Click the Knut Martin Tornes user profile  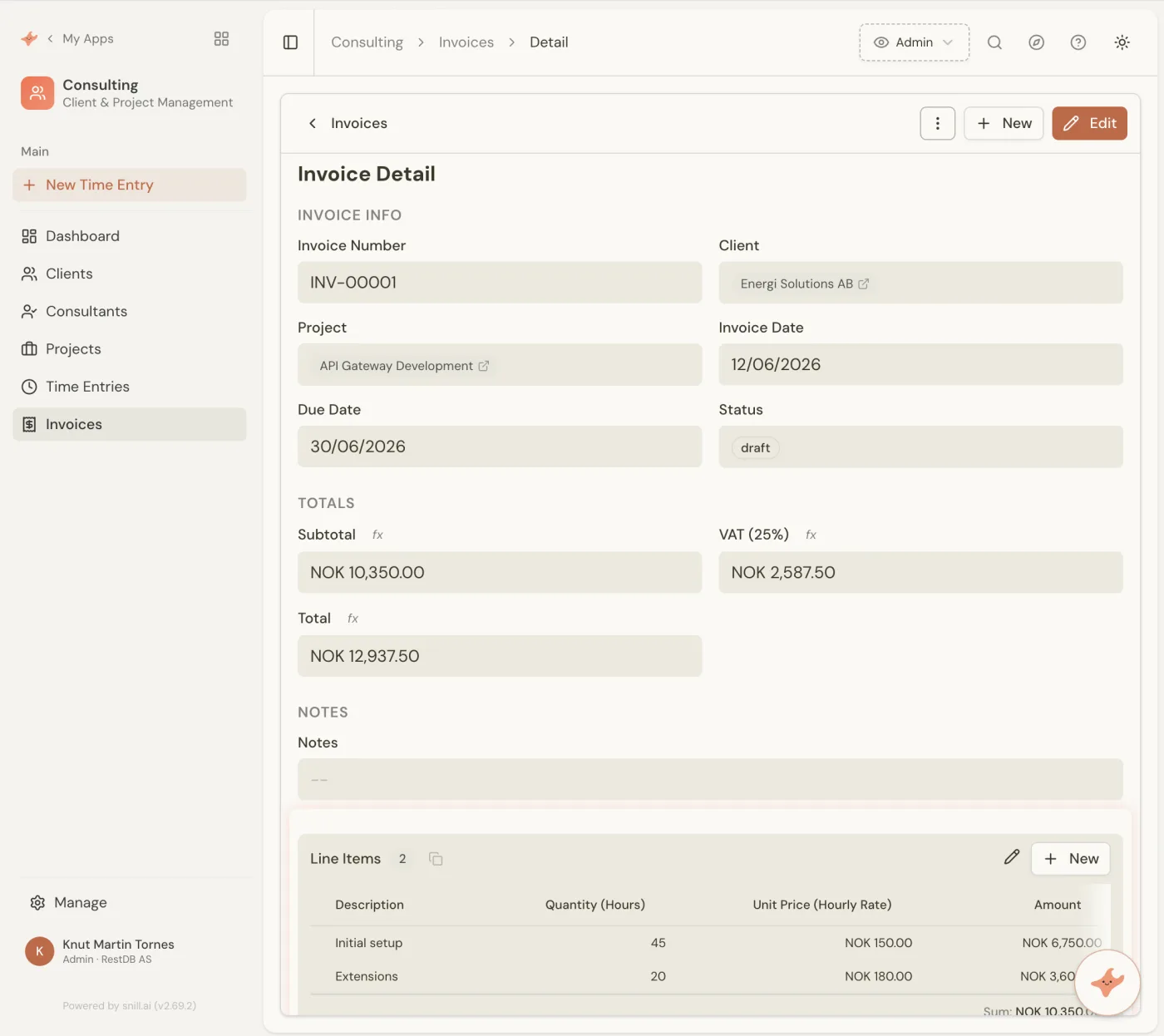tap(118, 950)
